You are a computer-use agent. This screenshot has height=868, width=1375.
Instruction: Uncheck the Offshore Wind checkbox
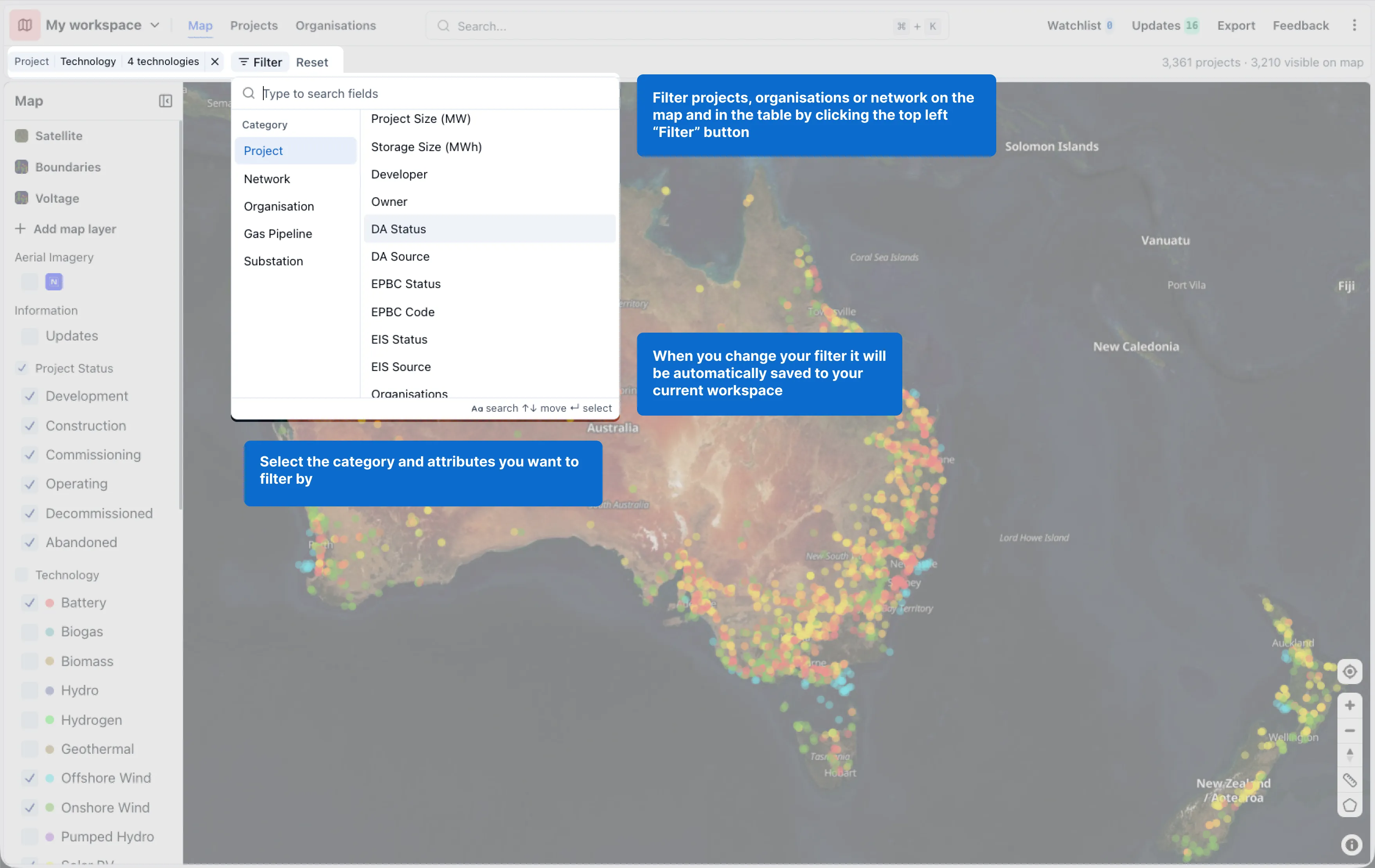point(30,778)
